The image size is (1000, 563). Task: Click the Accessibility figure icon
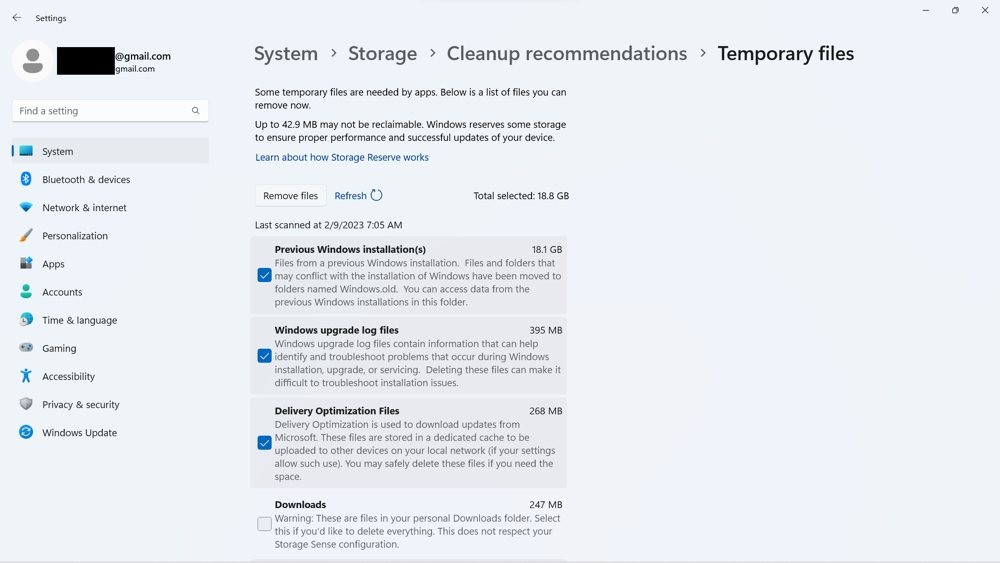coord(26,376)
